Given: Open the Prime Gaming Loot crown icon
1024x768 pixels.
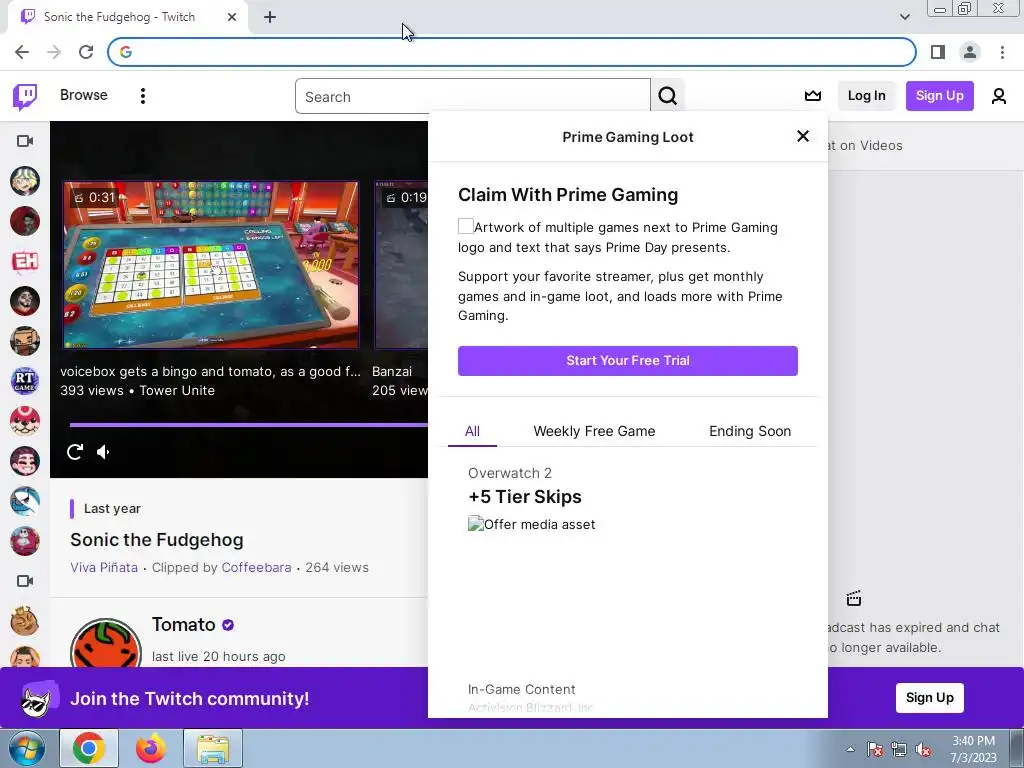Looking at the screenshot, I should [x=812, y=96].
